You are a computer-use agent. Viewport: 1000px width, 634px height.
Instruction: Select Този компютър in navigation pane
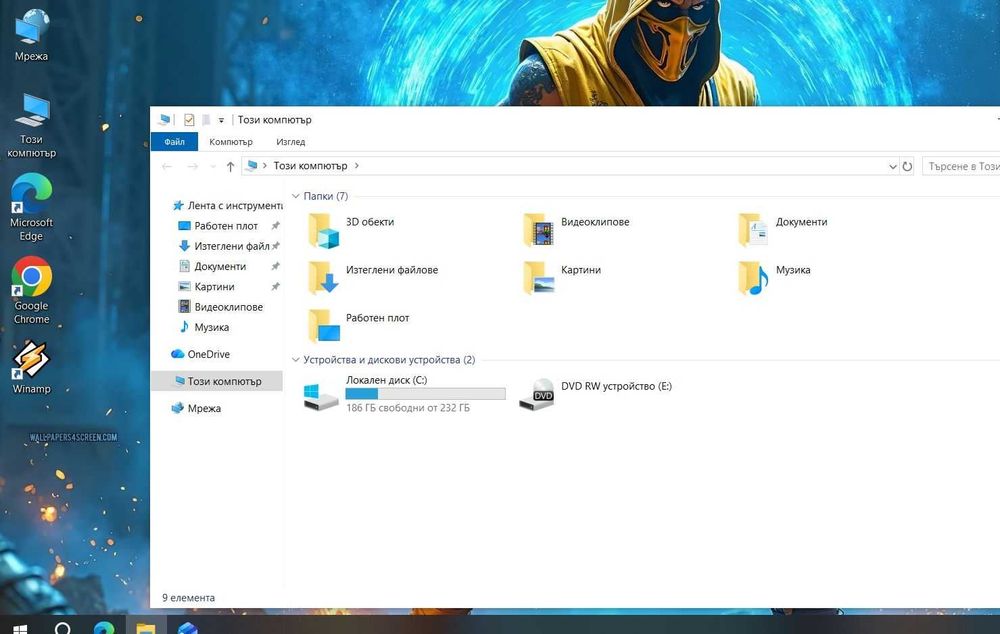click(x=217, y=381)
